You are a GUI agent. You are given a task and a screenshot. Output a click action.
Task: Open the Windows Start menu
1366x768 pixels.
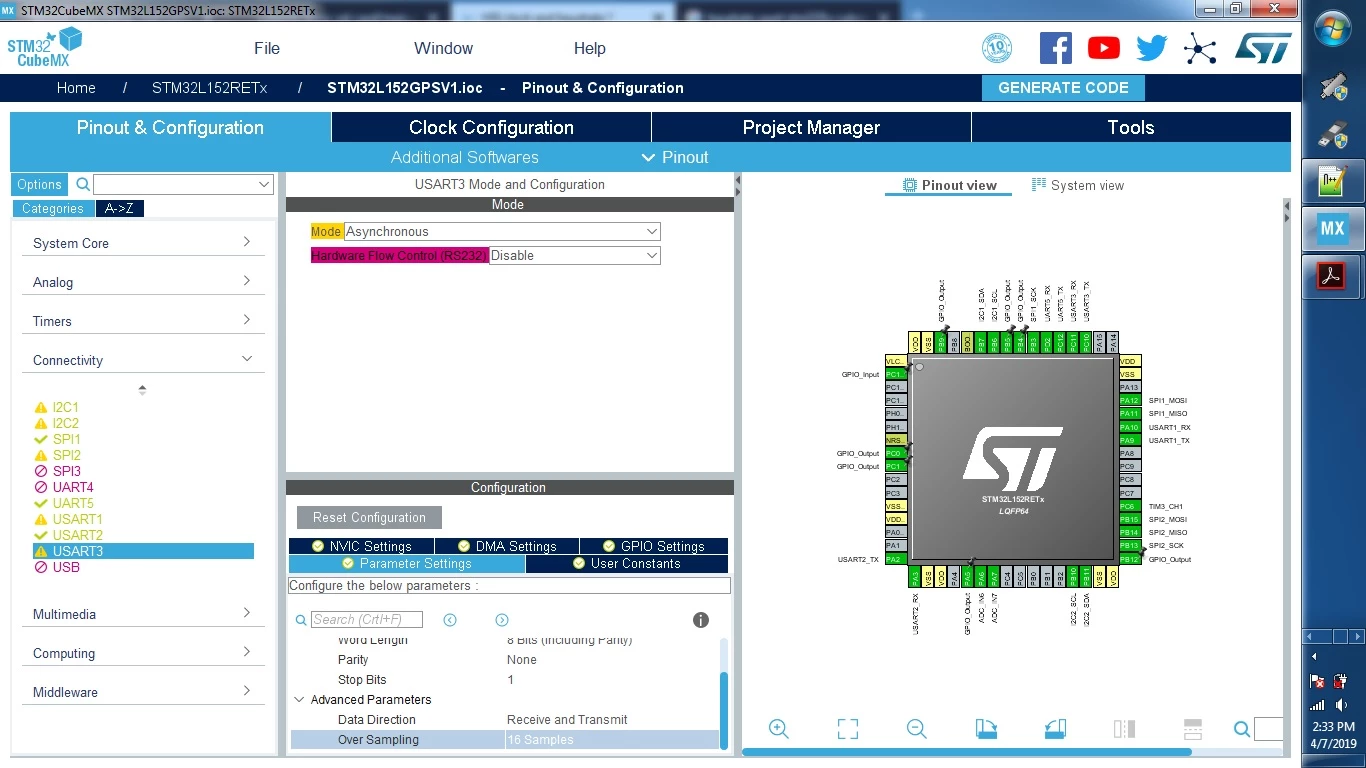[1333, 29]
